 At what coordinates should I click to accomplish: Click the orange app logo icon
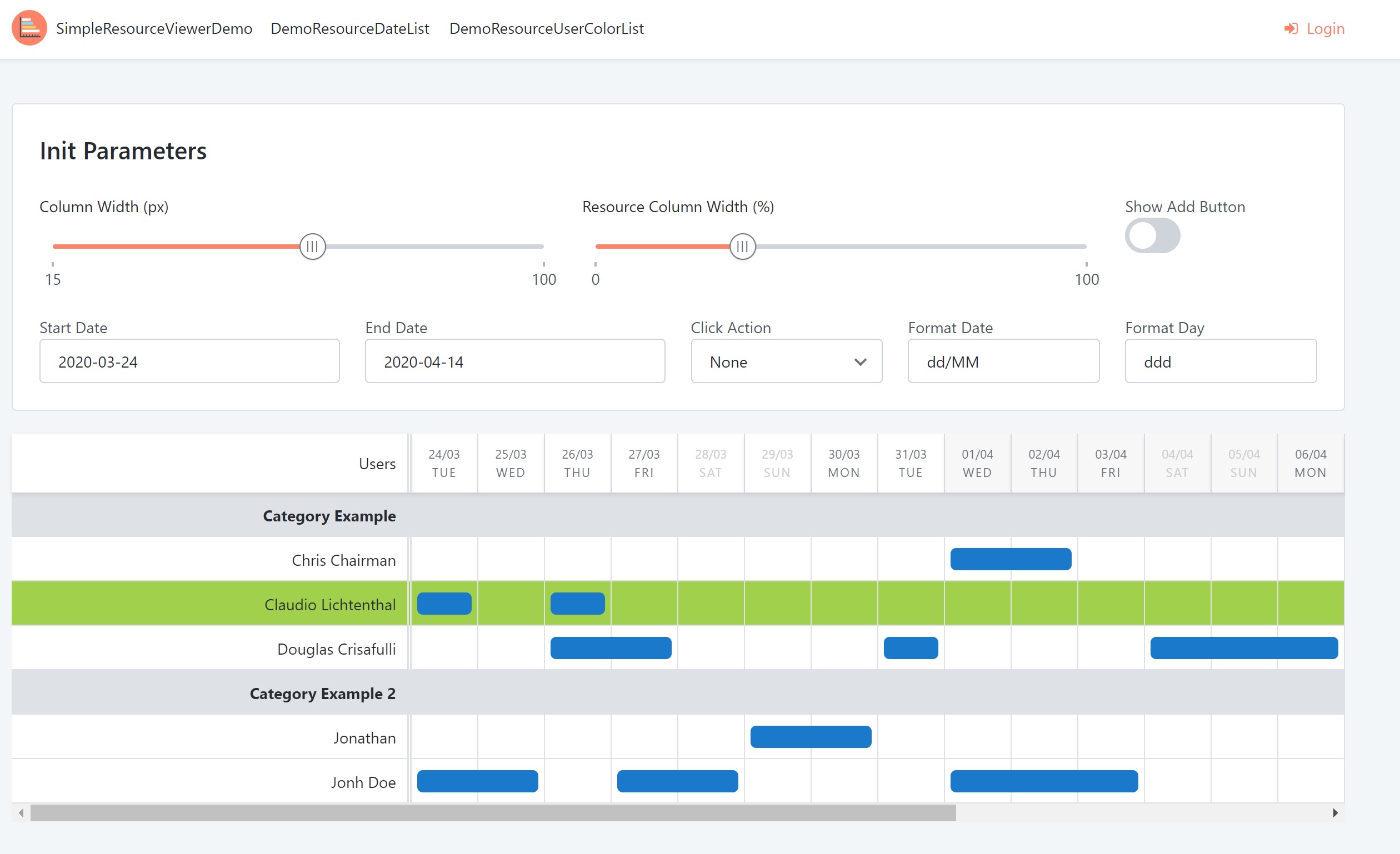pos(29,28)
